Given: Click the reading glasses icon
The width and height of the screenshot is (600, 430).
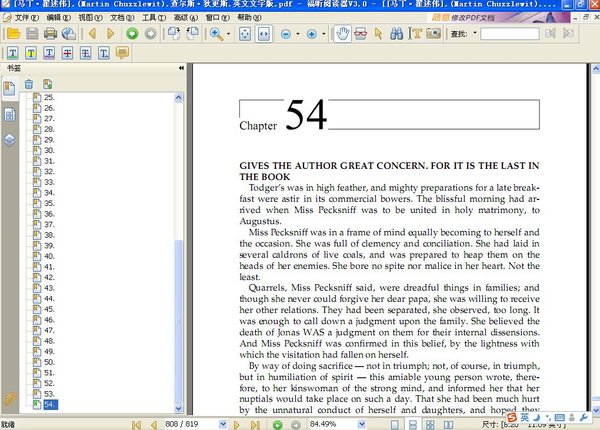Looking at the screenshot, I should pyautogui.click(x=360, y=34).
